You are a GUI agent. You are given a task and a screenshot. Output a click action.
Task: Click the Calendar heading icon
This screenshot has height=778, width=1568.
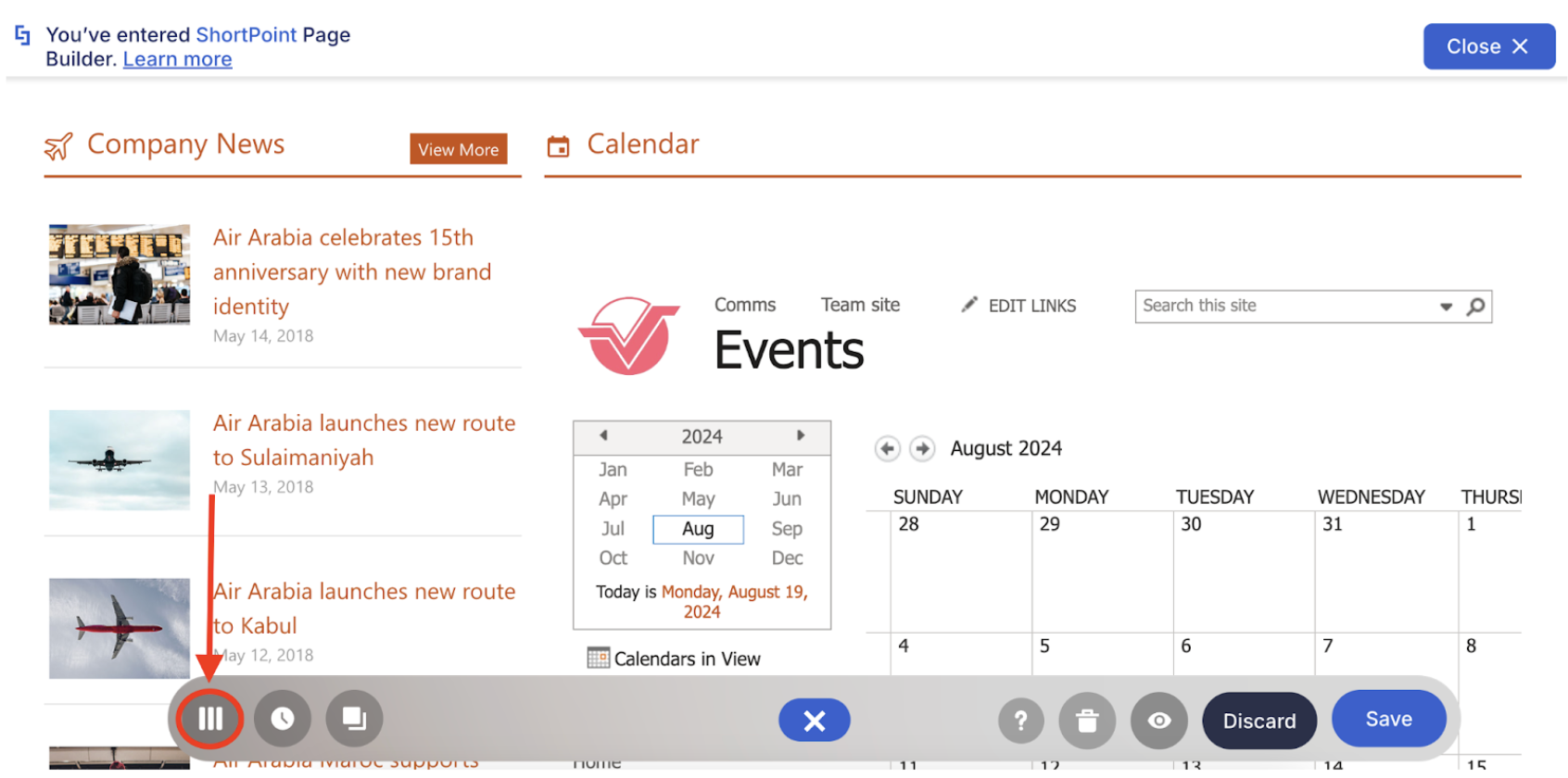tap(558, 146)
